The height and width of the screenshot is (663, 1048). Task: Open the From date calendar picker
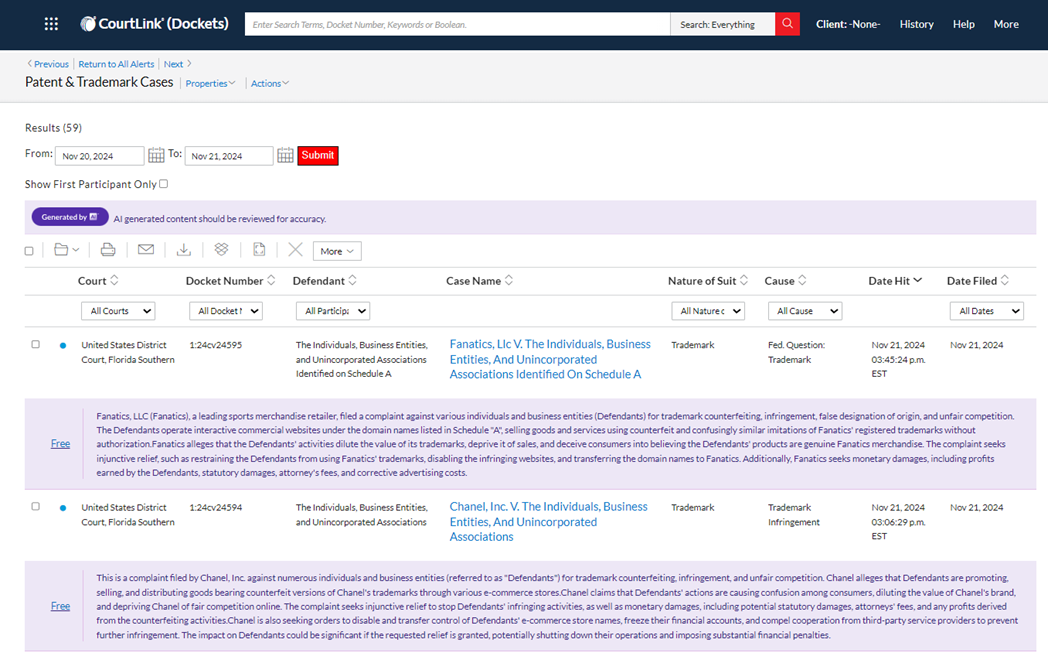pos(156,155)
